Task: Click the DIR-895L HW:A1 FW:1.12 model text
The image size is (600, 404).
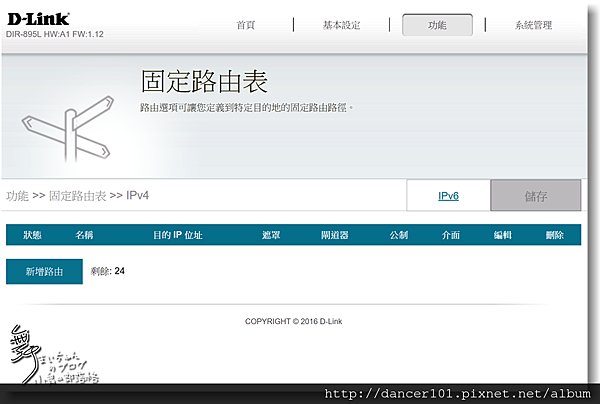Action: [x=55, y=34]
